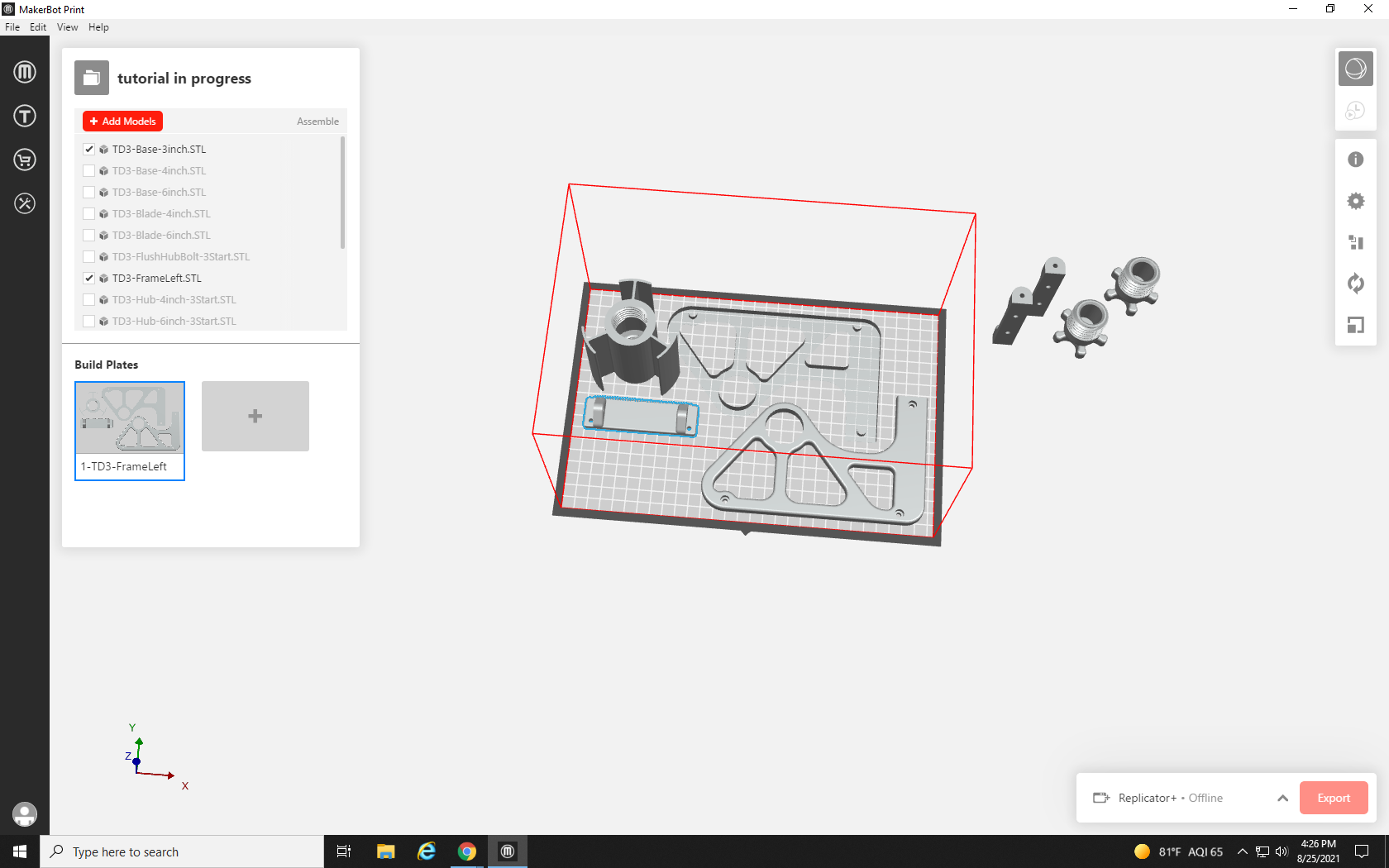
Task: Enable the TD3-Blade-6inch.STL checkbox
Action: (x=88, y=236)
